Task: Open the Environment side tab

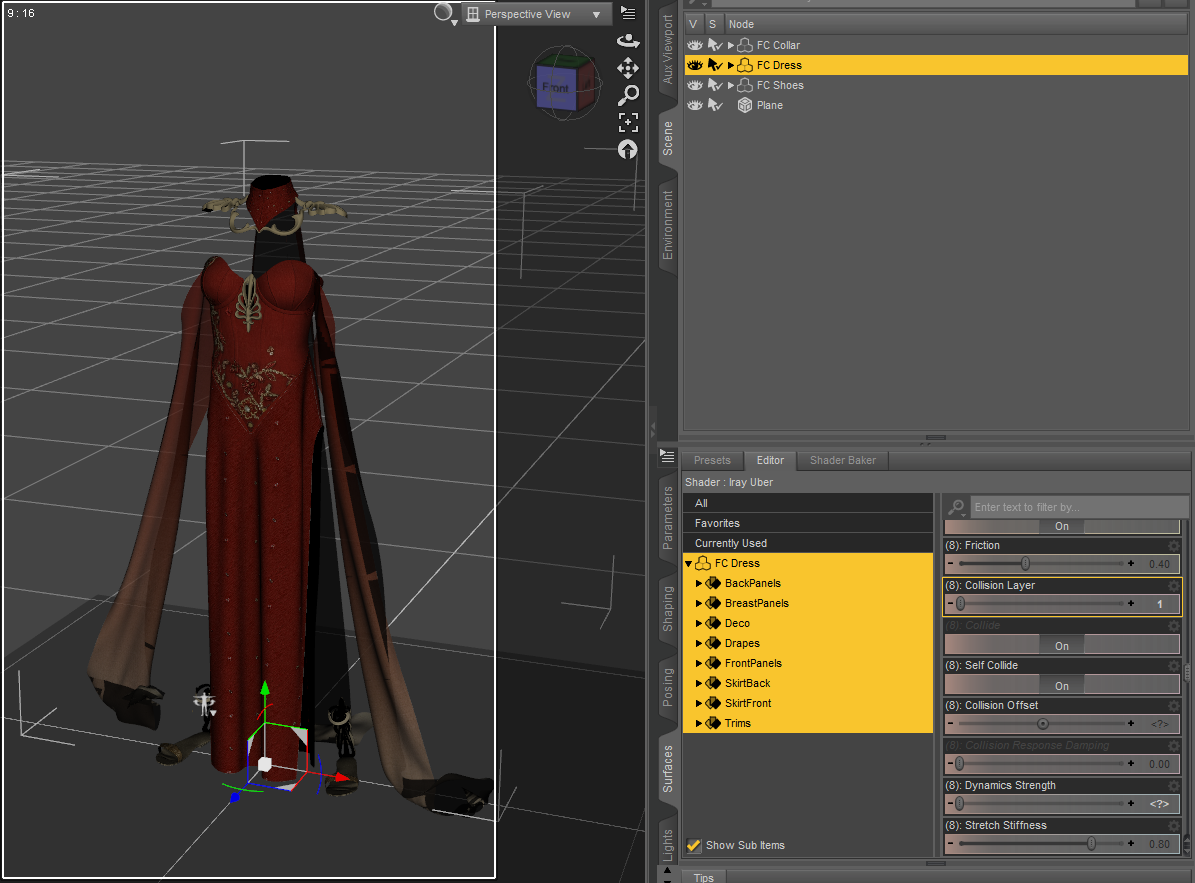Action: point(668,225)
